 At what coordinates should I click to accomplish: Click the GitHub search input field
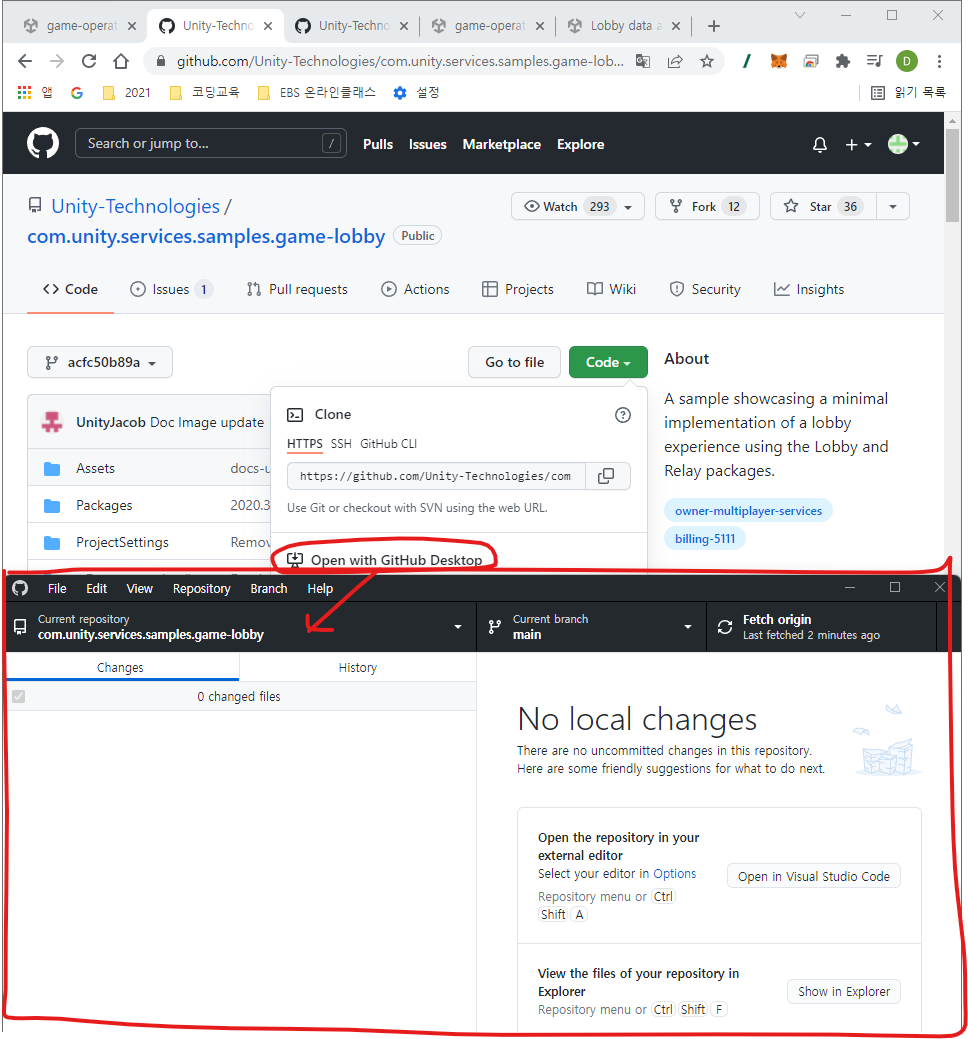click(211, 143)
